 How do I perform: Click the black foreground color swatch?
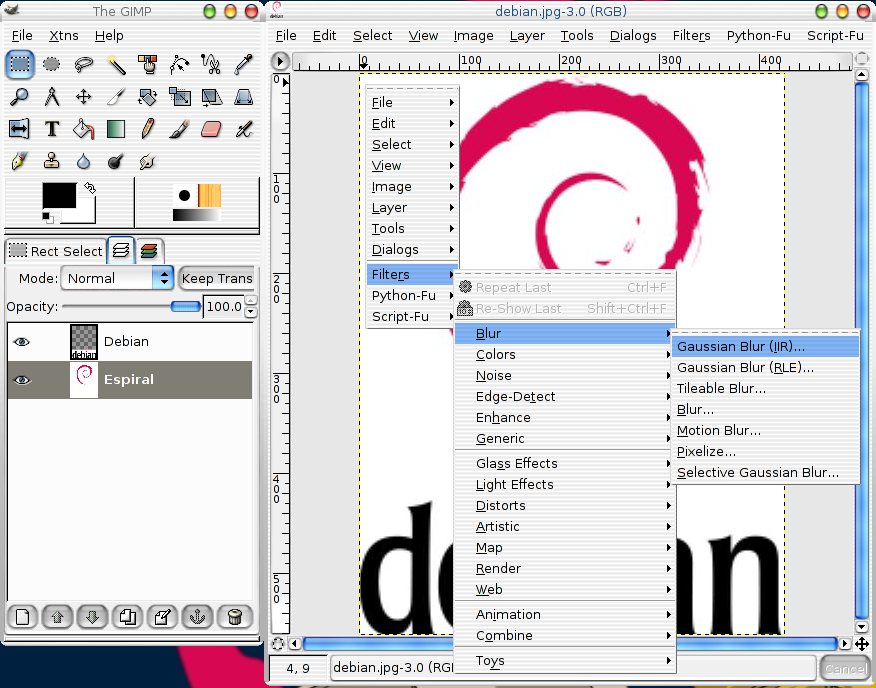pyautogui.click(x=59, y=196)
